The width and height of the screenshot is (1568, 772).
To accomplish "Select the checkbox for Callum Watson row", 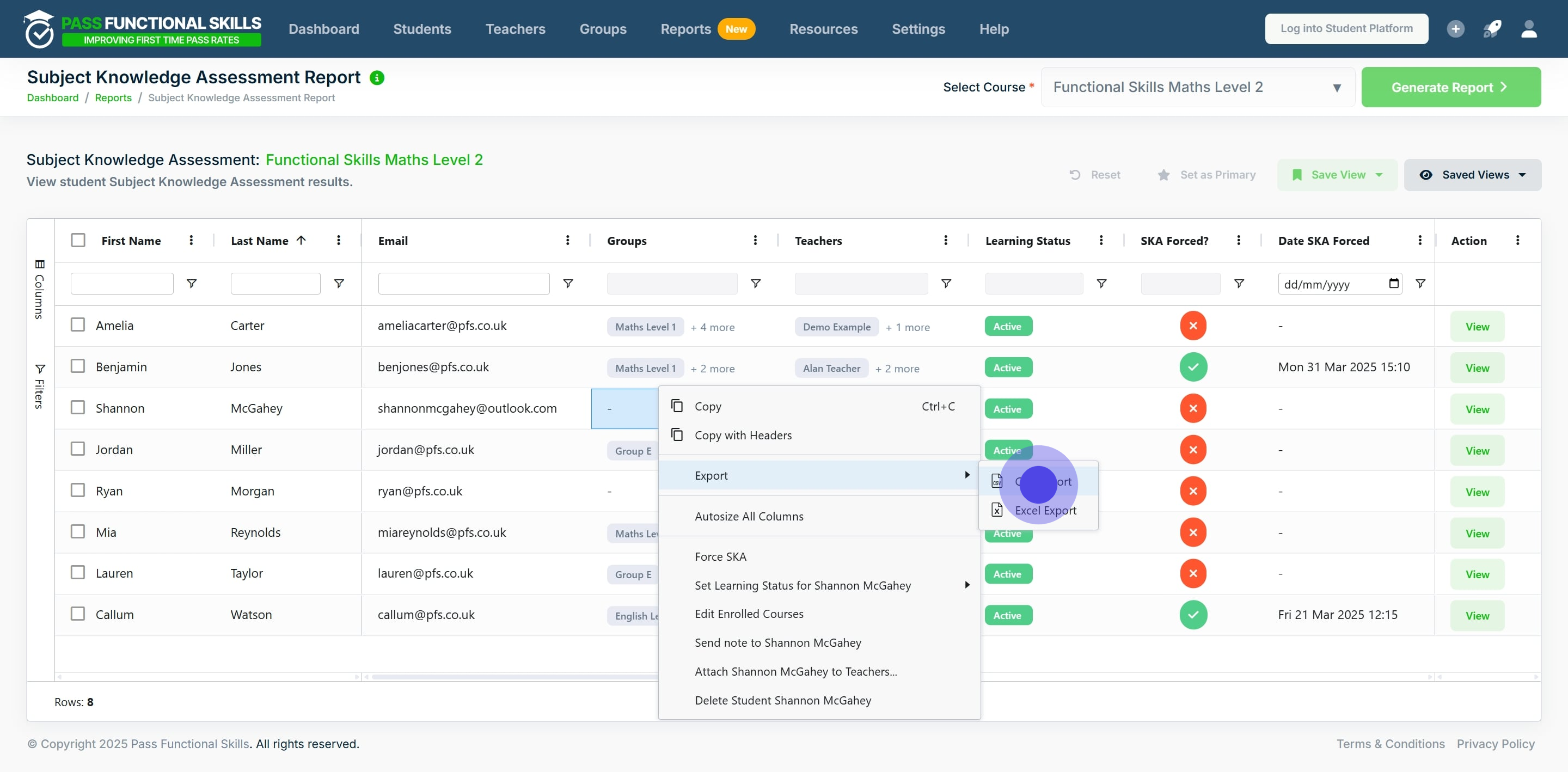I will (78, 614).
